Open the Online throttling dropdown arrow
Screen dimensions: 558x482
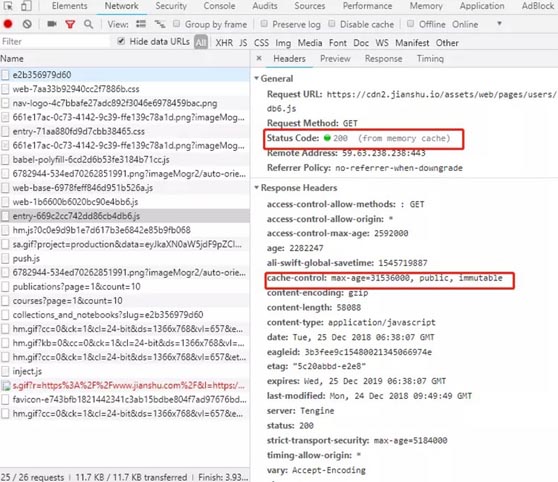point(499,23)
